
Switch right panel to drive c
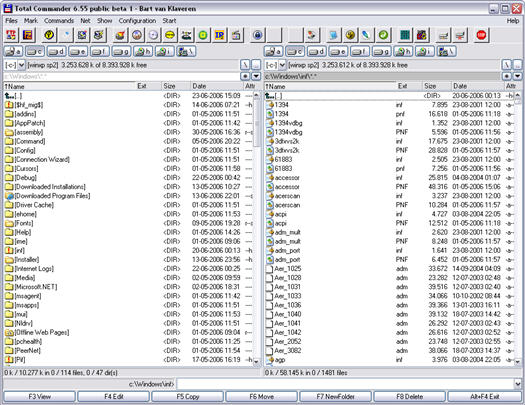click(295, 52)
